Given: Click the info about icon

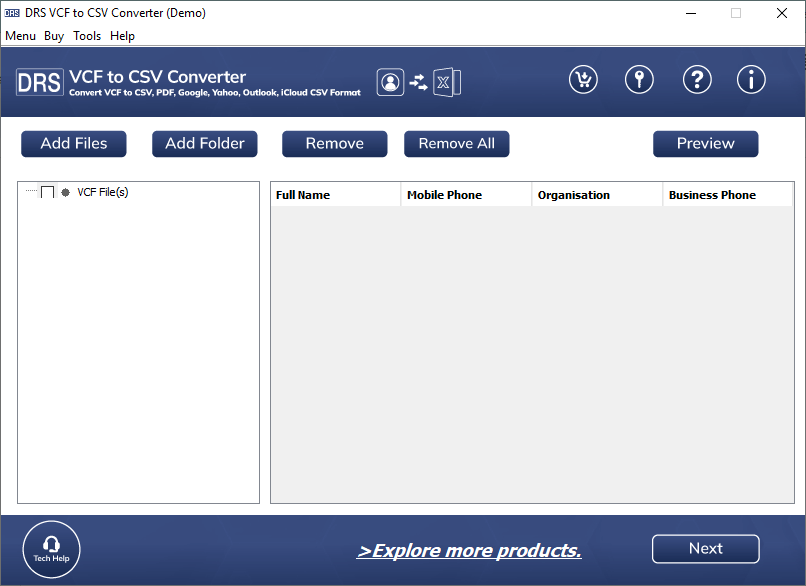Looking at the screenshot, I should point(751,80).
